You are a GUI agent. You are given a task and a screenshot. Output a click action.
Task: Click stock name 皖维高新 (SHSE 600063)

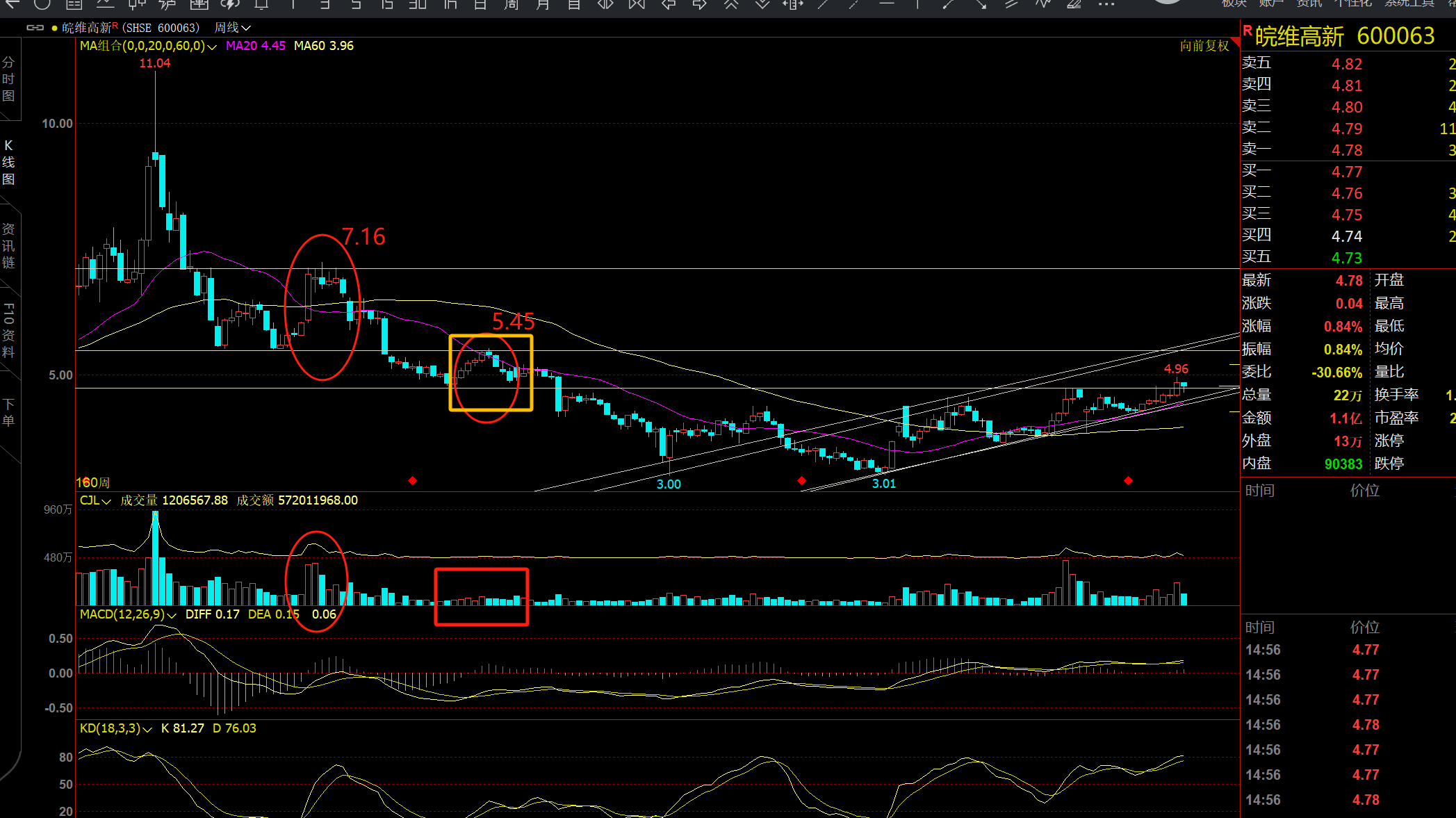[x=131, y=28]
